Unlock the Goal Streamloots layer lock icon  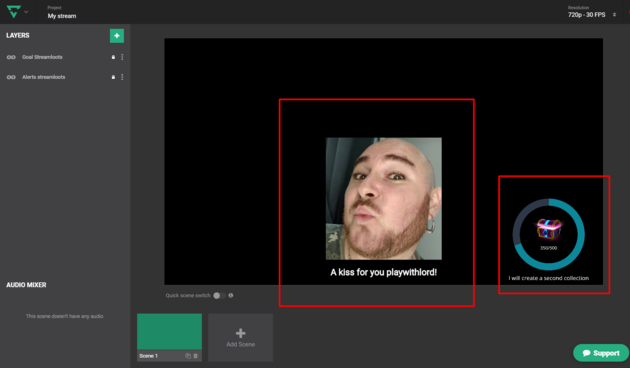(113, 57)
